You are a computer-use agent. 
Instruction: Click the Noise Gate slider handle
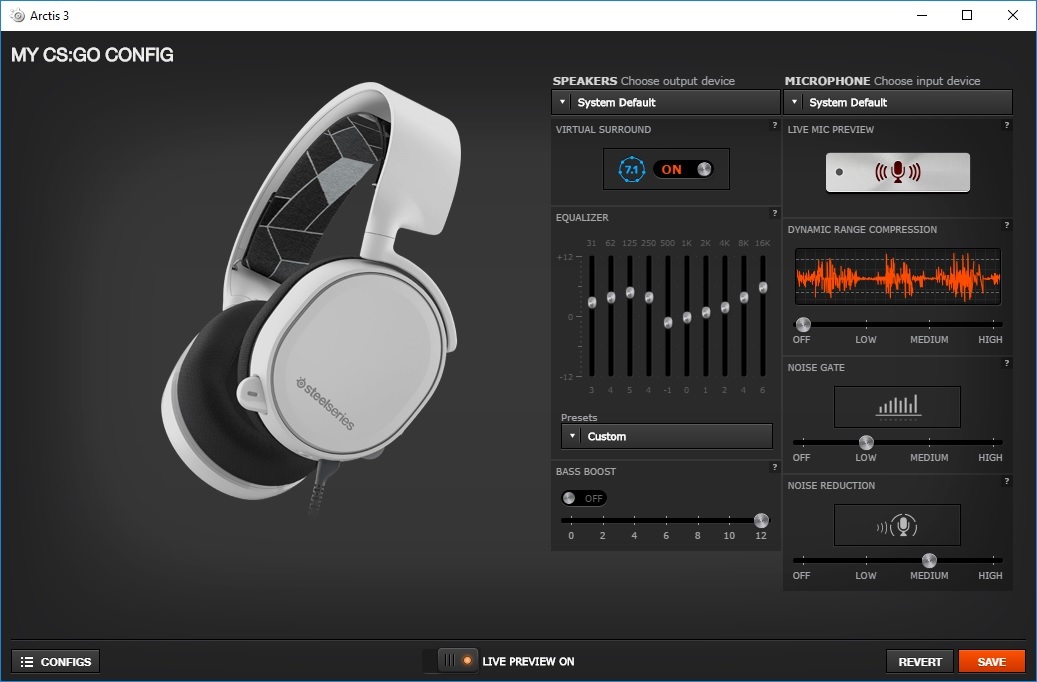point(866,442)
